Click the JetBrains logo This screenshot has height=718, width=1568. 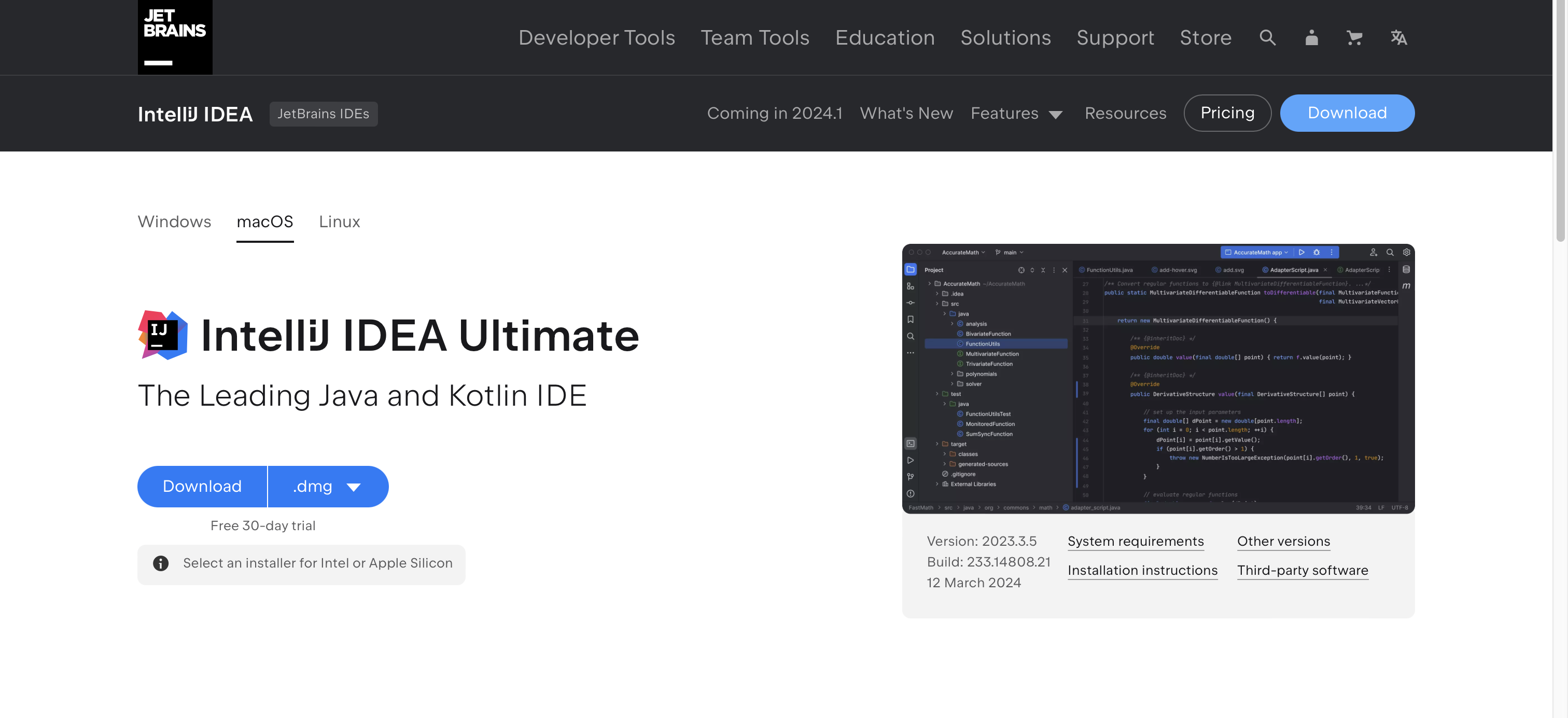175,37
